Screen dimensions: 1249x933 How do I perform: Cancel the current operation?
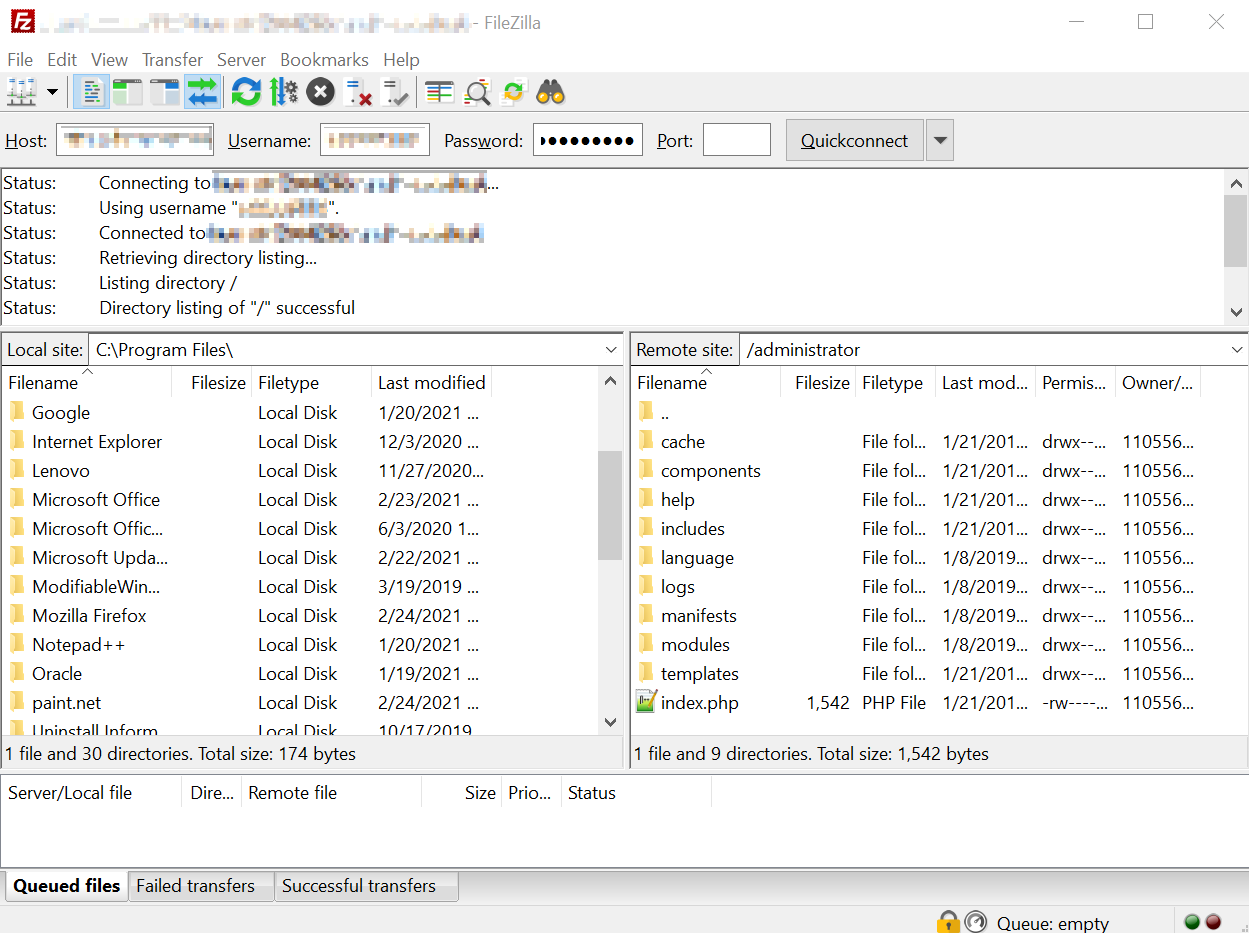320,93
